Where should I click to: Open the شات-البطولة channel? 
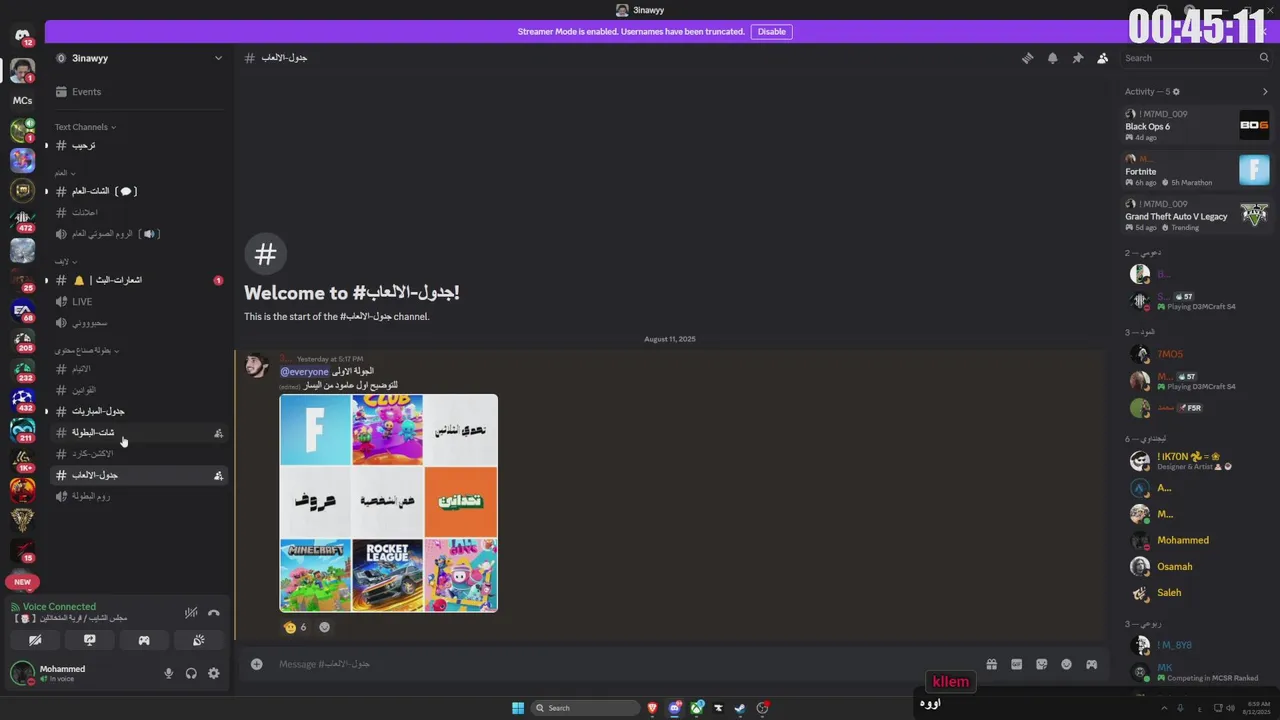tap(139, 433)
